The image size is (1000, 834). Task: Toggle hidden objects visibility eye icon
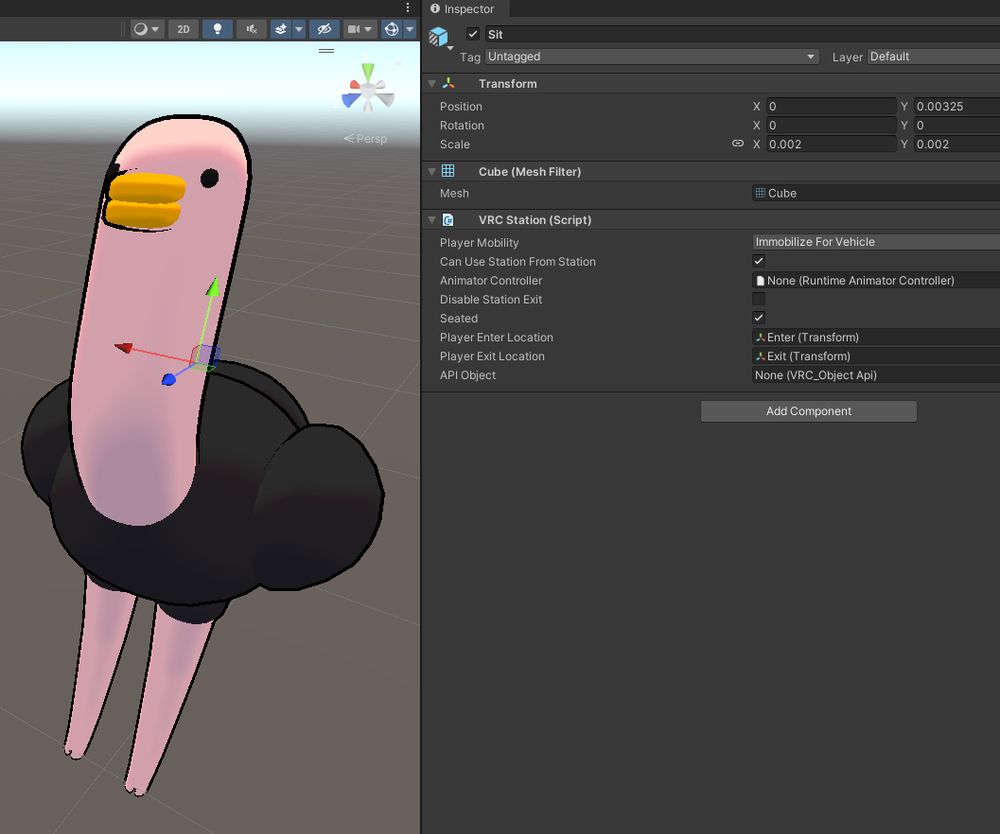tap(323, 29)
